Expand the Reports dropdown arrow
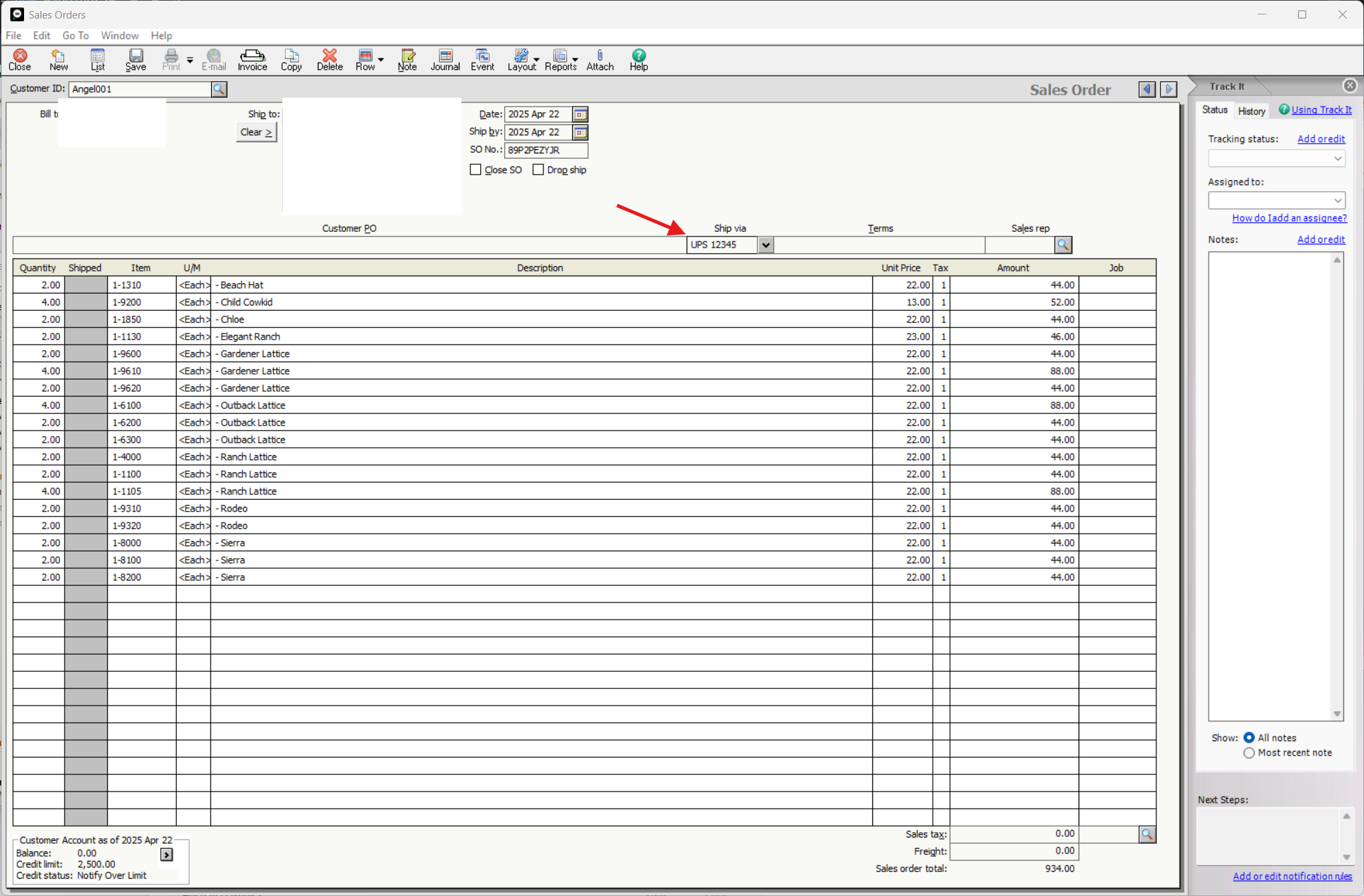 coord(575,60)
